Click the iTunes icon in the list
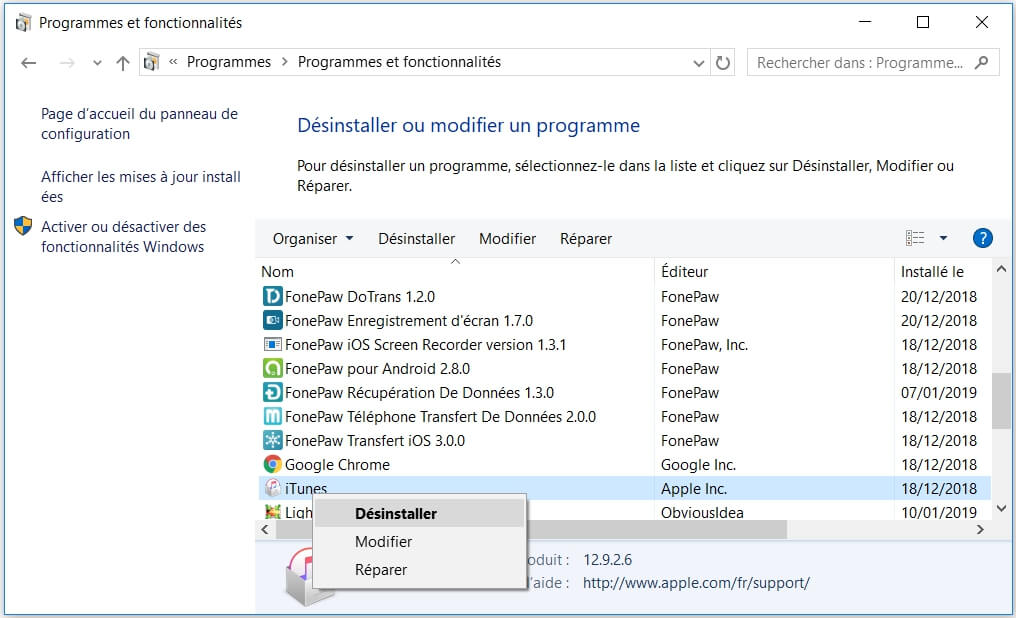This screenshot has width=1016, height=618. pyautogui.click(x=273, y=488)
